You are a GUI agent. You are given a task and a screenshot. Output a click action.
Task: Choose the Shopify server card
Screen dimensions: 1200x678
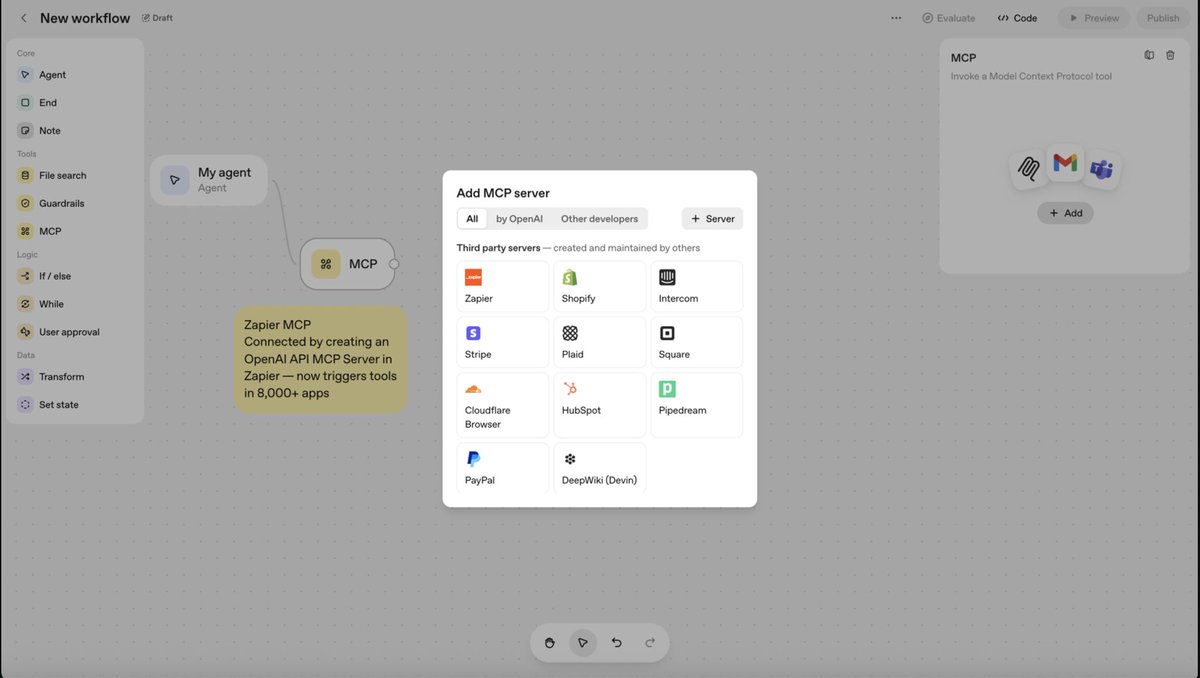pos(600,287)
